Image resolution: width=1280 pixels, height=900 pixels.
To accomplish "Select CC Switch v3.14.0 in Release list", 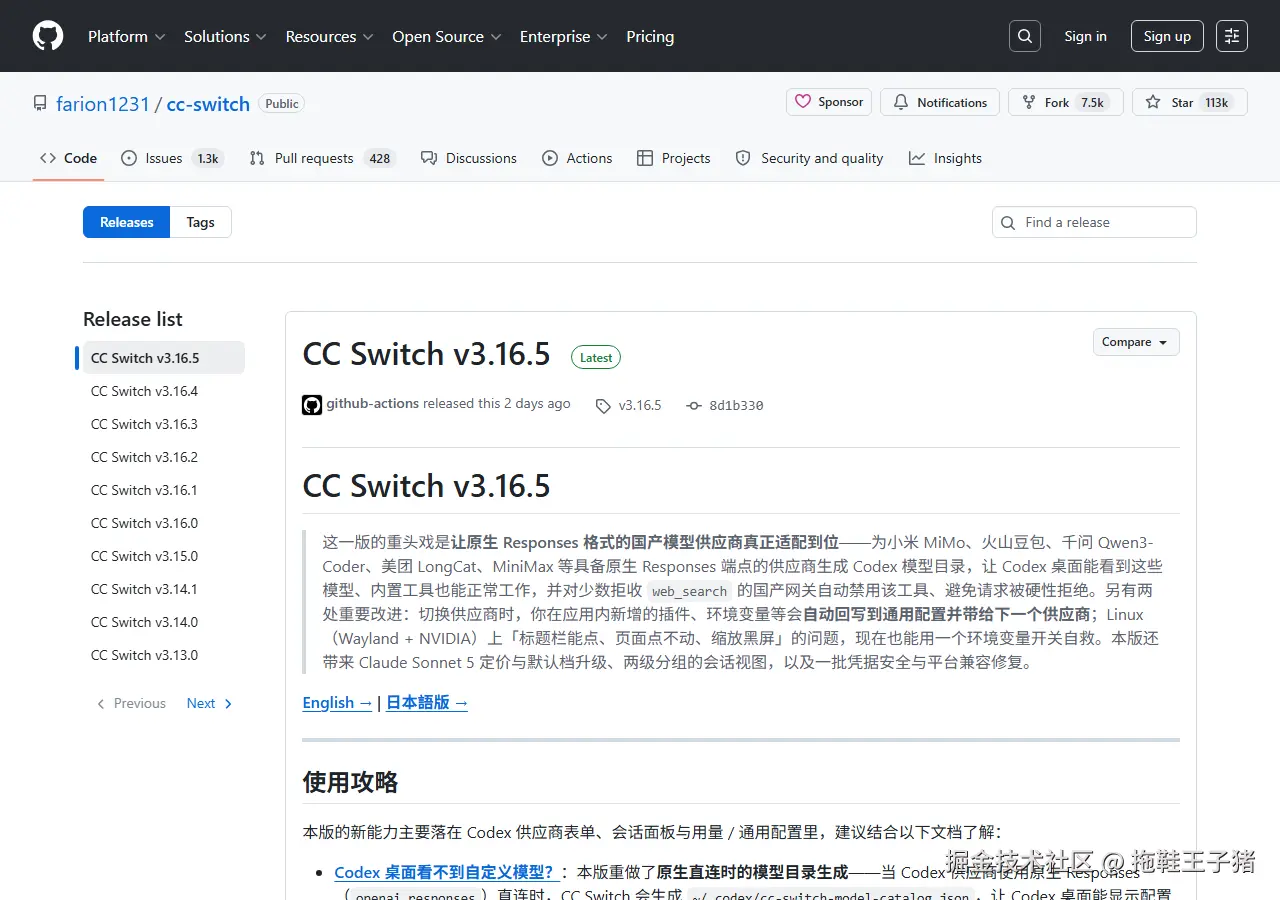I will 164,622.
